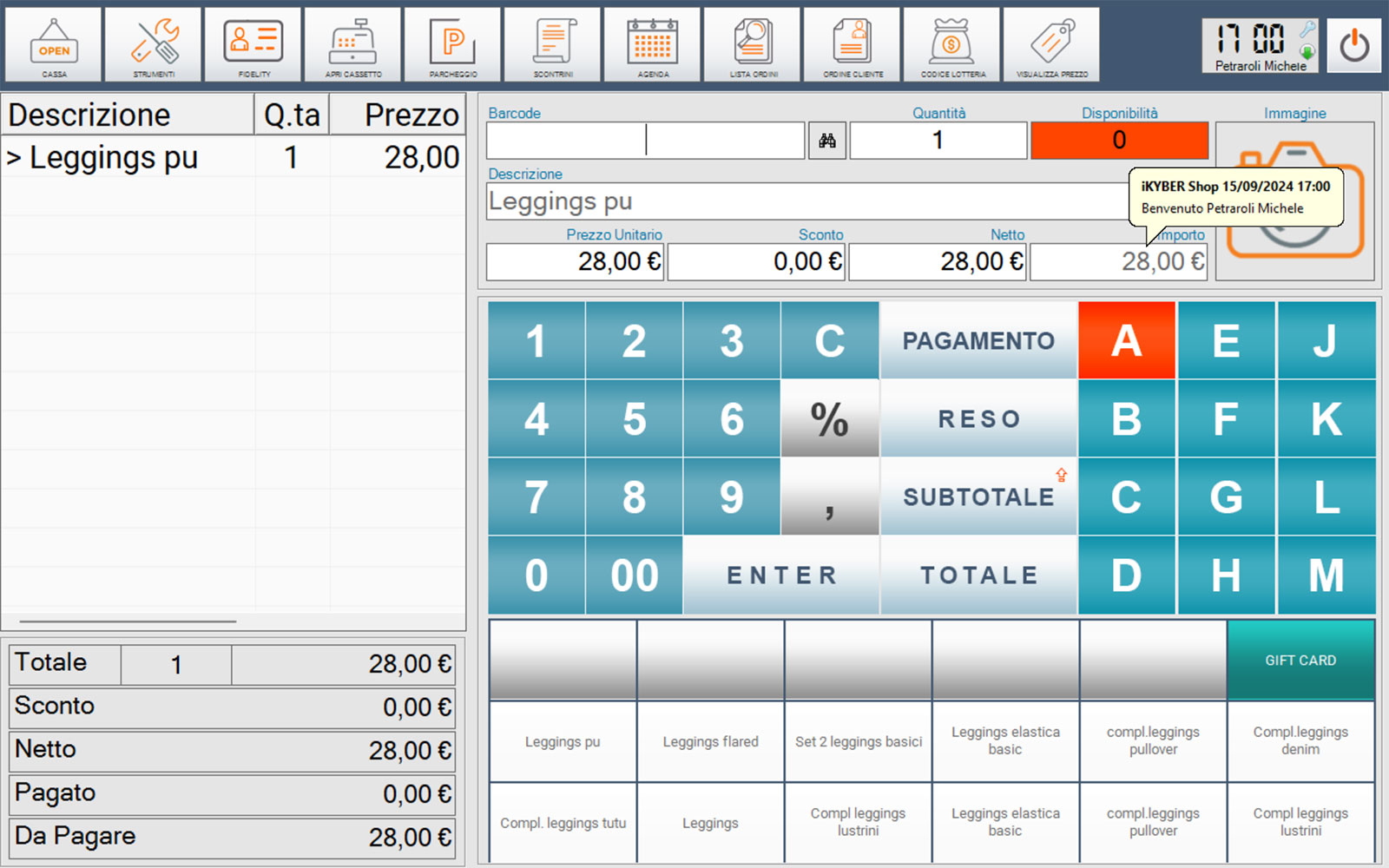Image resolution: width=1389 pixels, height=868 pixels.
Task: Tap keypad digit 5
Action: [x=635, y=418]
